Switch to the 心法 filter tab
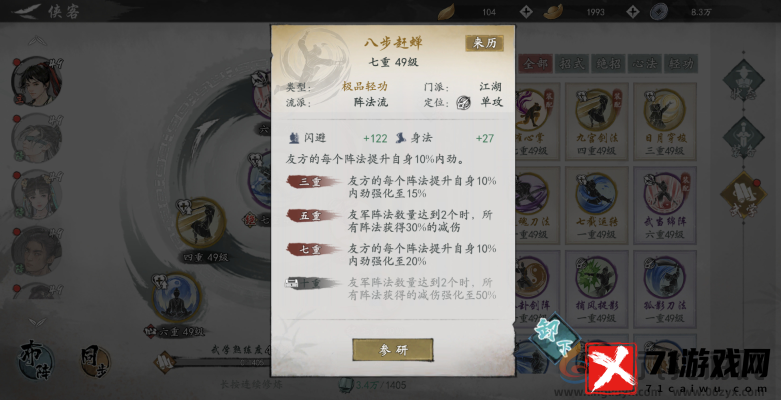Screen dimensions: 781x400 pos(645,64)
